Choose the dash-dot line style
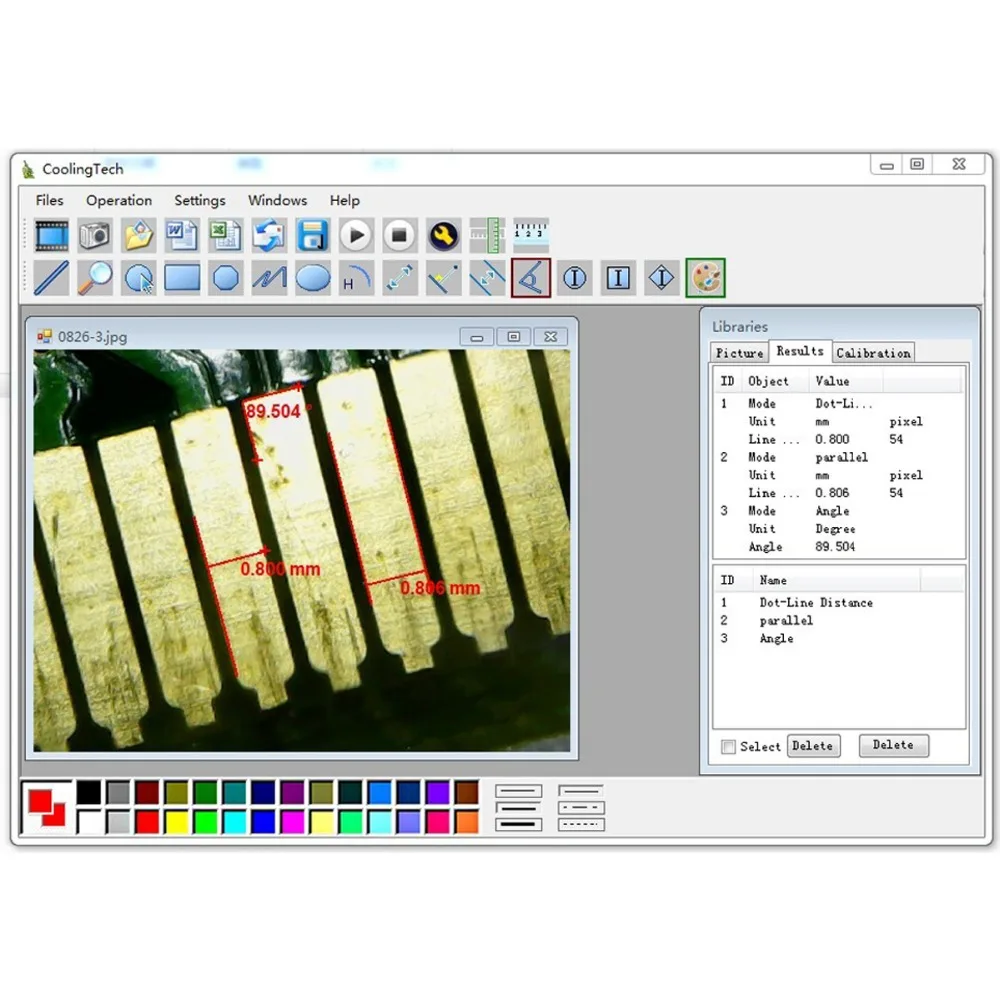Viewport: 1000px width, 1000px height. [581, 808]
